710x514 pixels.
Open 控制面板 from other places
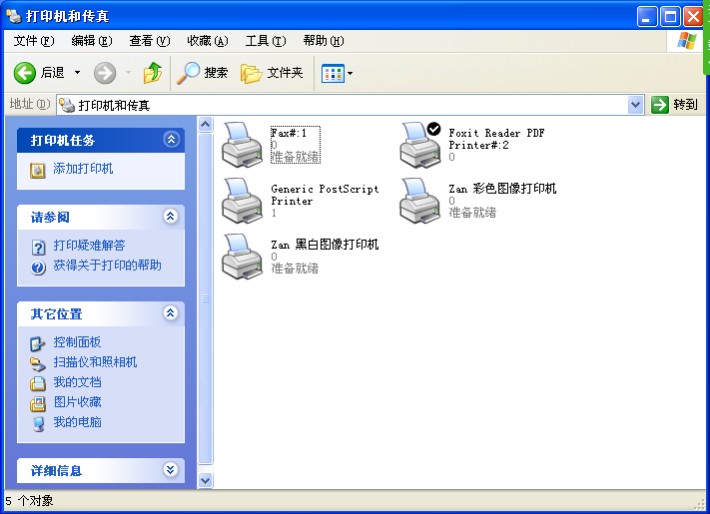77,342
